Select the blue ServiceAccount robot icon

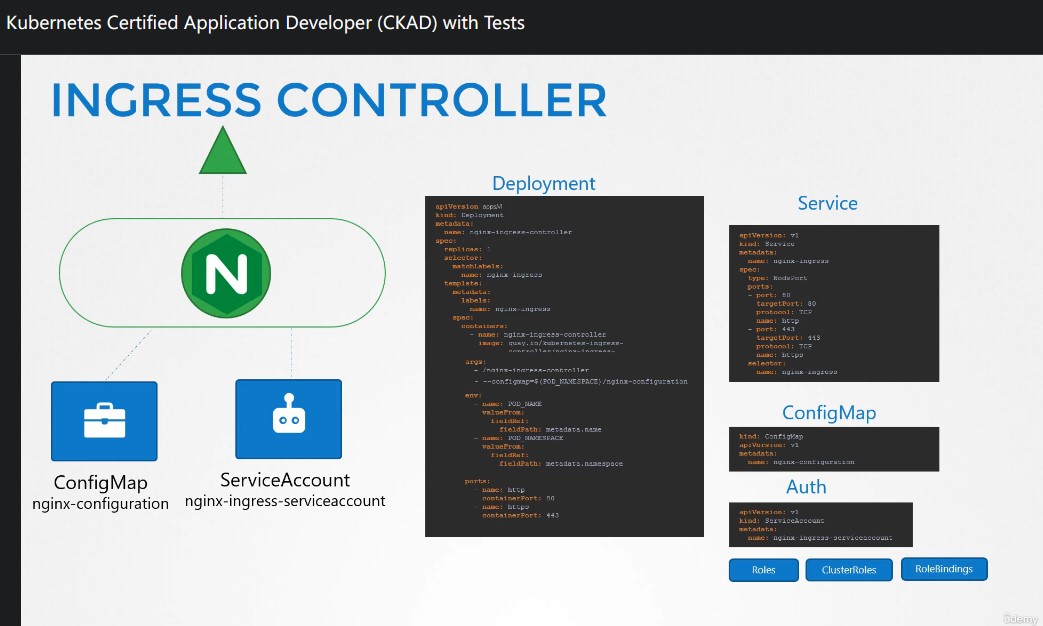coord(289,419)
